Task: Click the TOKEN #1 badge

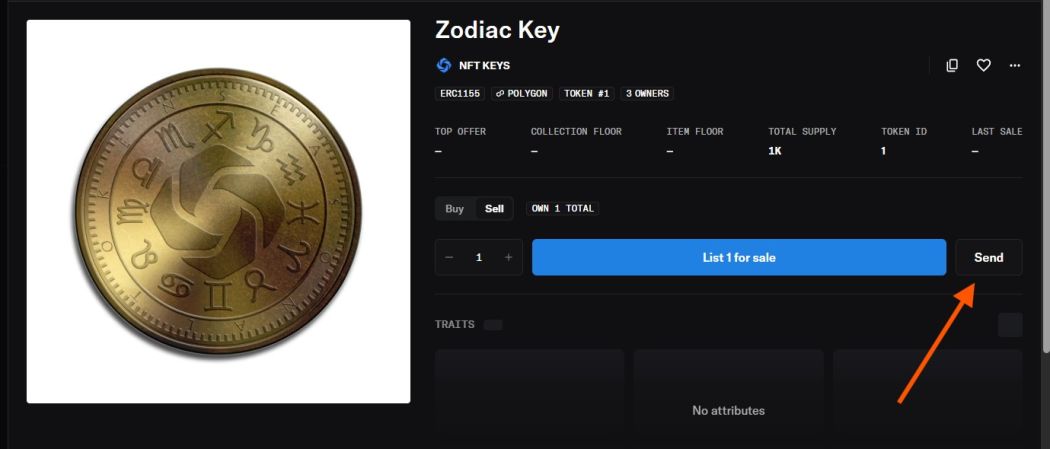Action: pos(587,93)
